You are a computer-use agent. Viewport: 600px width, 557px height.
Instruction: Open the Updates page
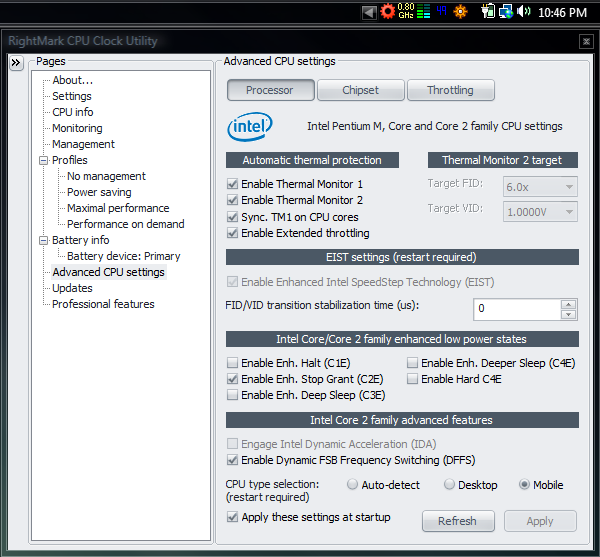pyautogui.click(x=72, y=288)
